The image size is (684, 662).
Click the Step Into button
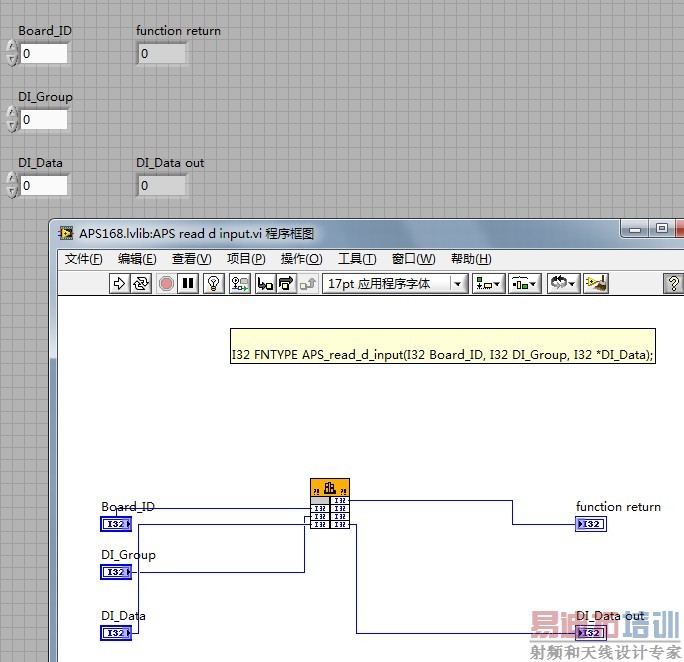[265, 283]
